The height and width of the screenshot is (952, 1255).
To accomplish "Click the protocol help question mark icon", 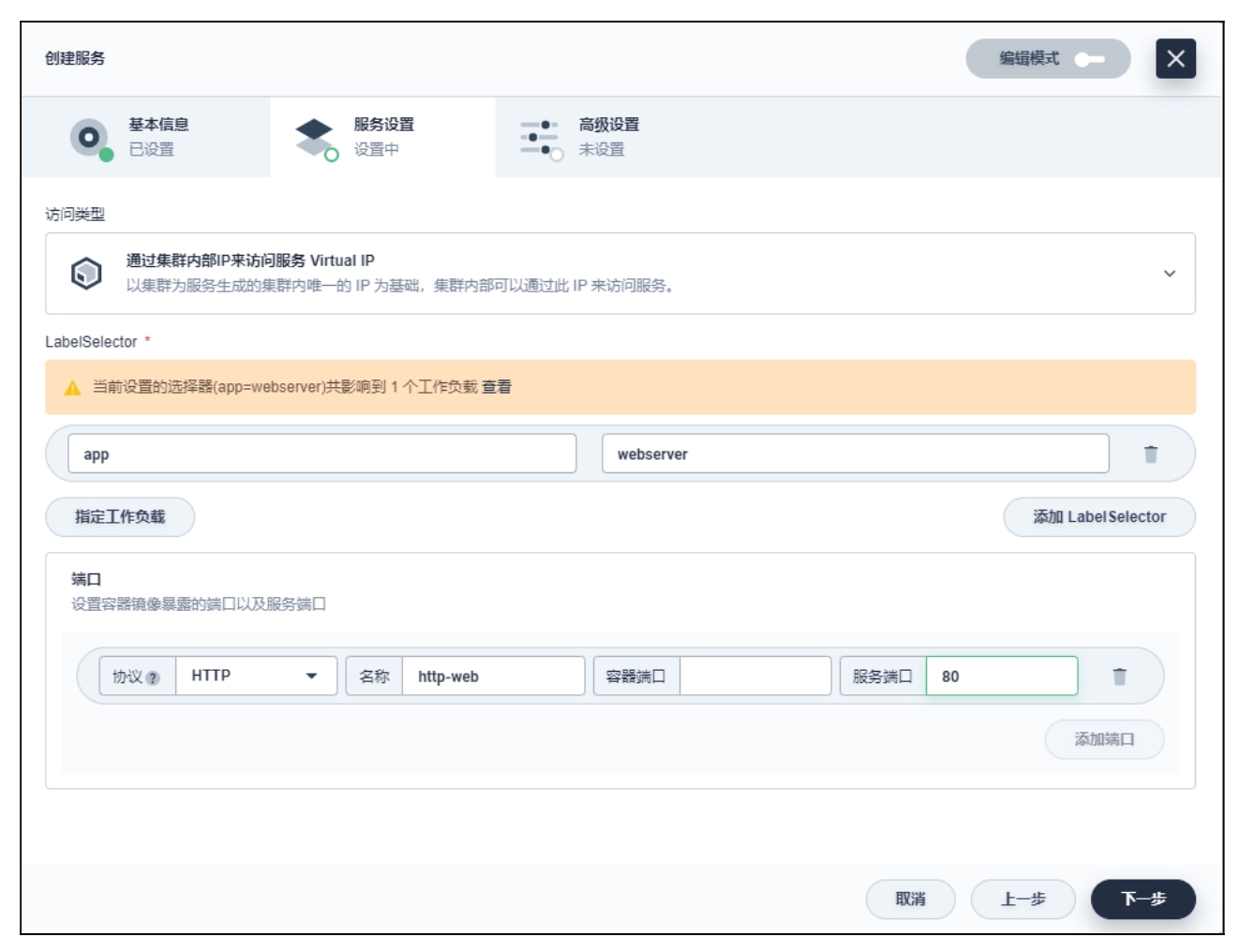I will [x=153, y=677].
